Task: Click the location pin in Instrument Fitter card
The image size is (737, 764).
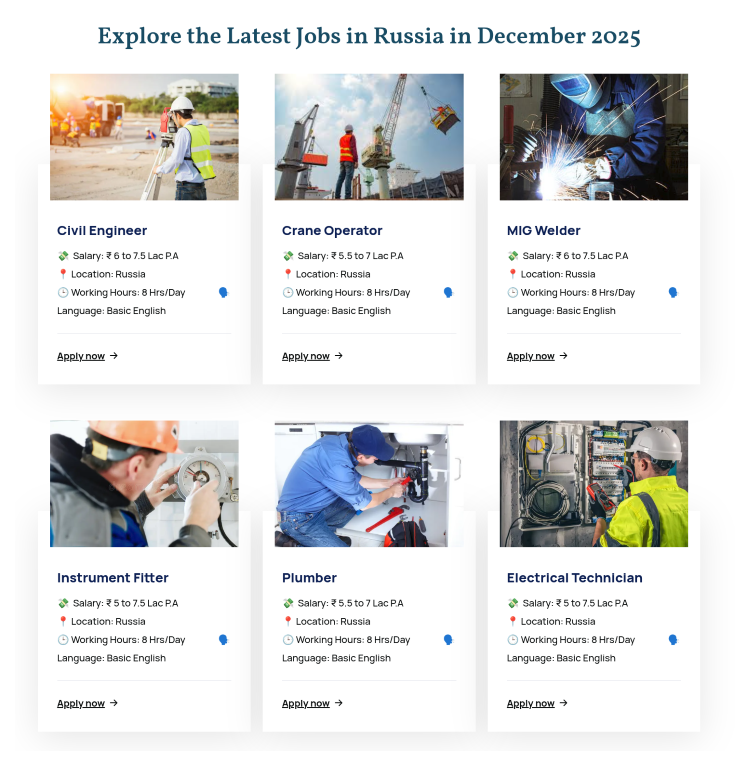Action: [63, 622]
